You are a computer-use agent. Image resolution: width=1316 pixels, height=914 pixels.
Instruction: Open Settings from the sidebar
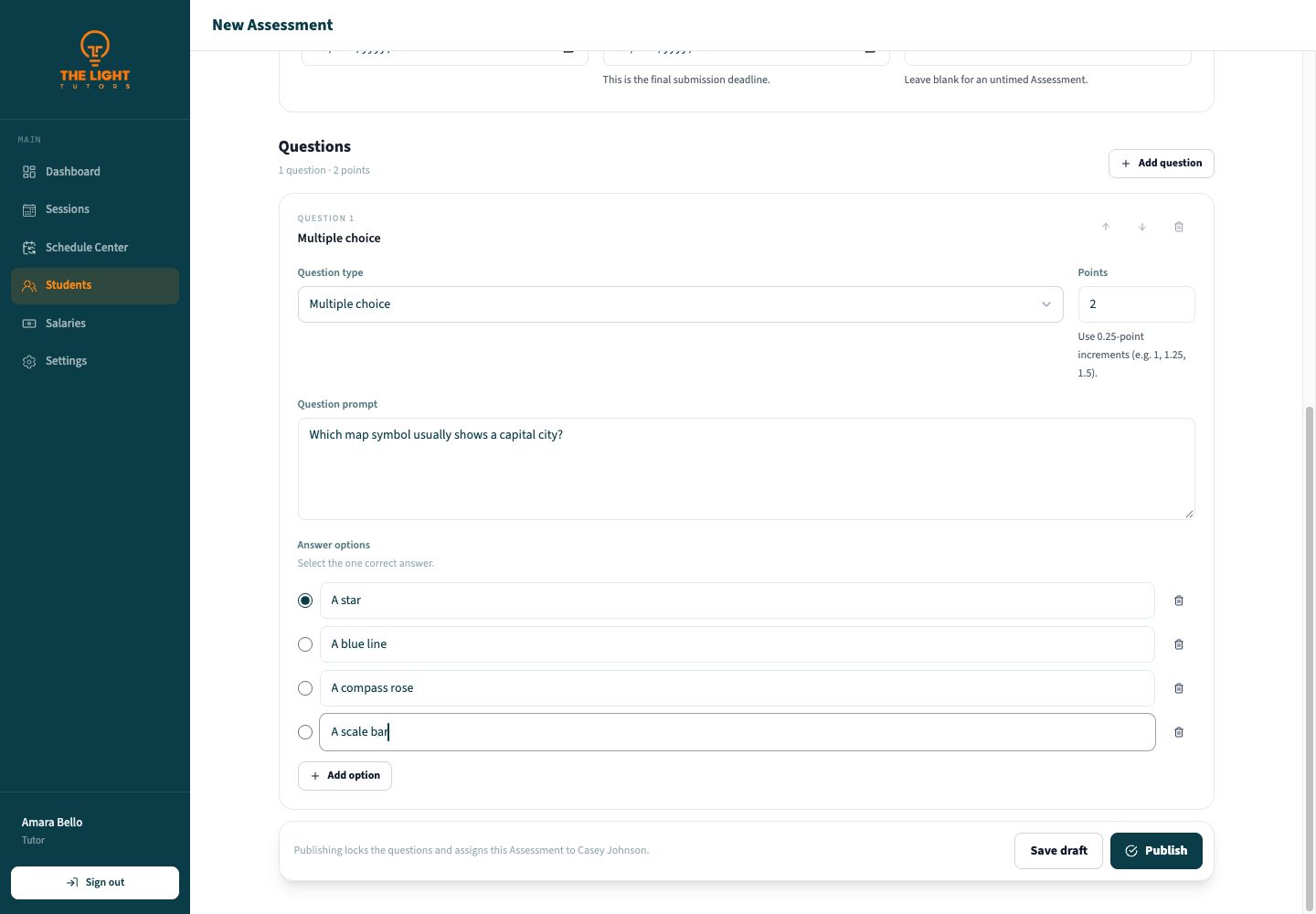[95, 361]
